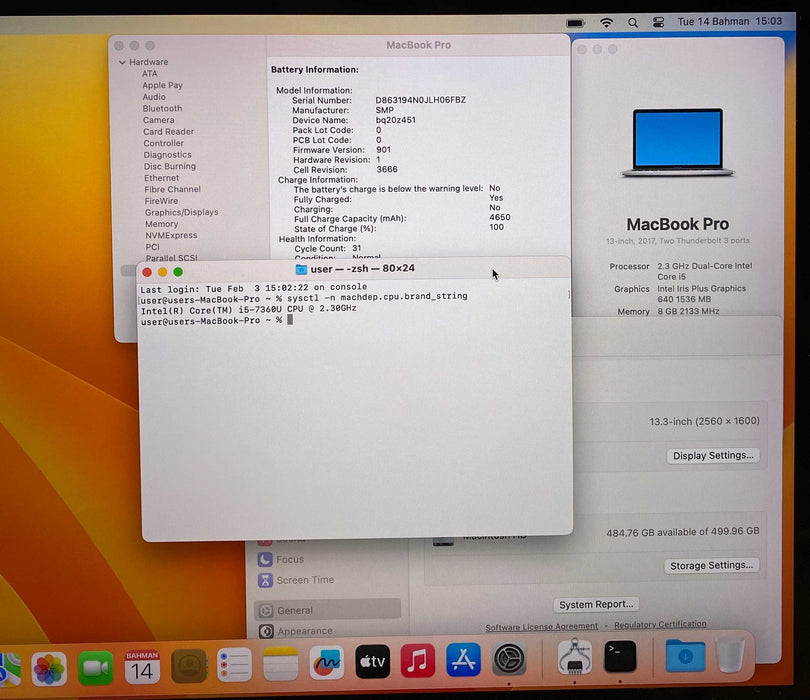The image size is (810, 700).
Task: Click the Appearance icon in Settings sidebar
Action: point(266,631)
